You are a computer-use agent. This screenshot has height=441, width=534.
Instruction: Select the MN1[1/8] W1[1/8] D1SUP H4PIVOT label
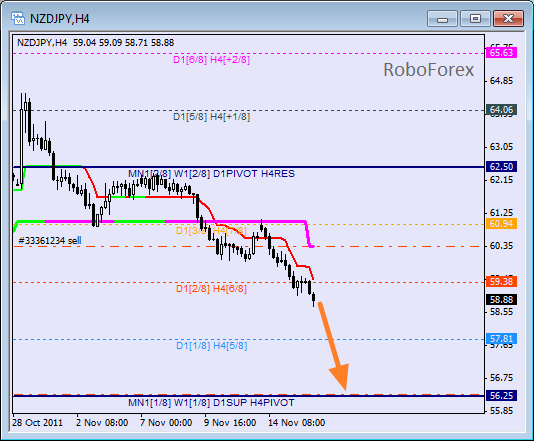click(x=211, y=403)
